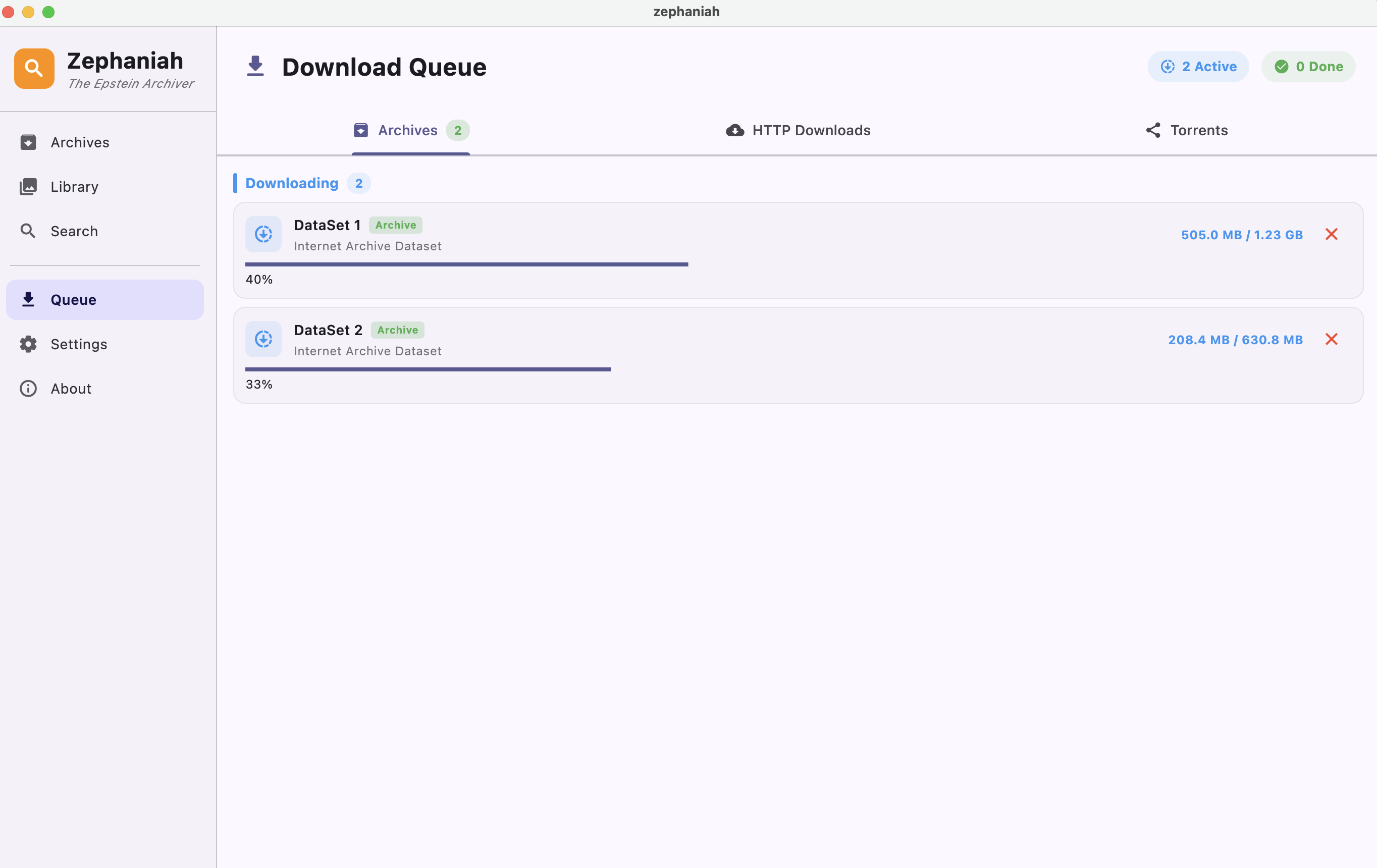This screenshot has width=1377, height=868.
Task: Switch to the HTTP Downloads tab
Action: 799,130
